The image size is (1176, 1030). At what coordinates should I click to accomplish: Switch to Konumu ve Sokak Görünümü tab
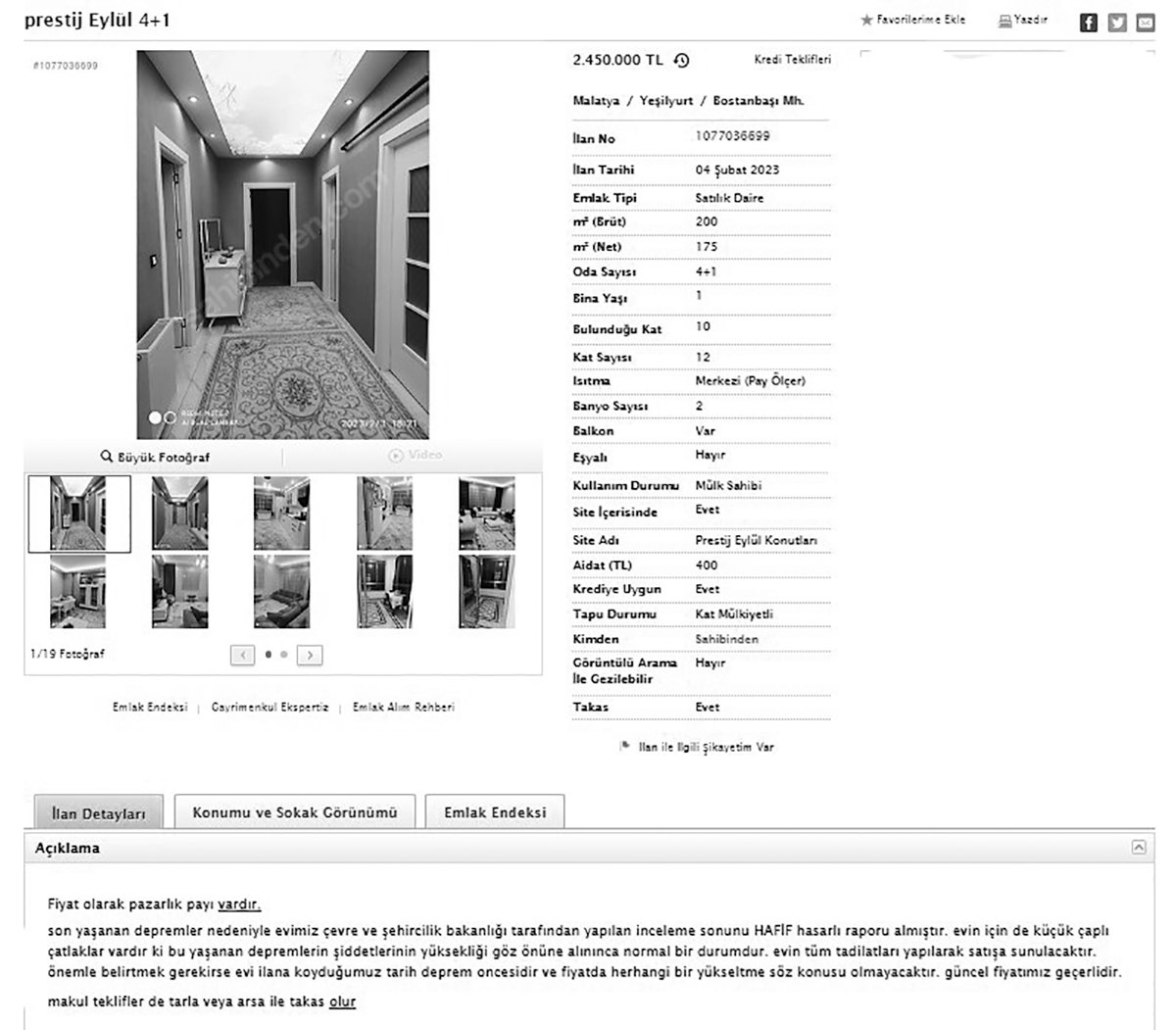[x=294, y=812]
